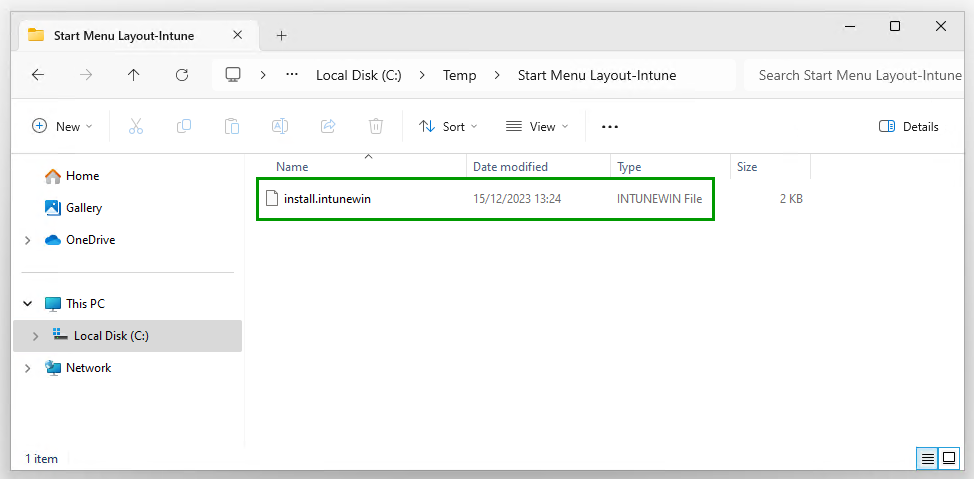Screen dimensions: 974x479
Task: Click the Rename icon in toolbar
Action: 280,126
